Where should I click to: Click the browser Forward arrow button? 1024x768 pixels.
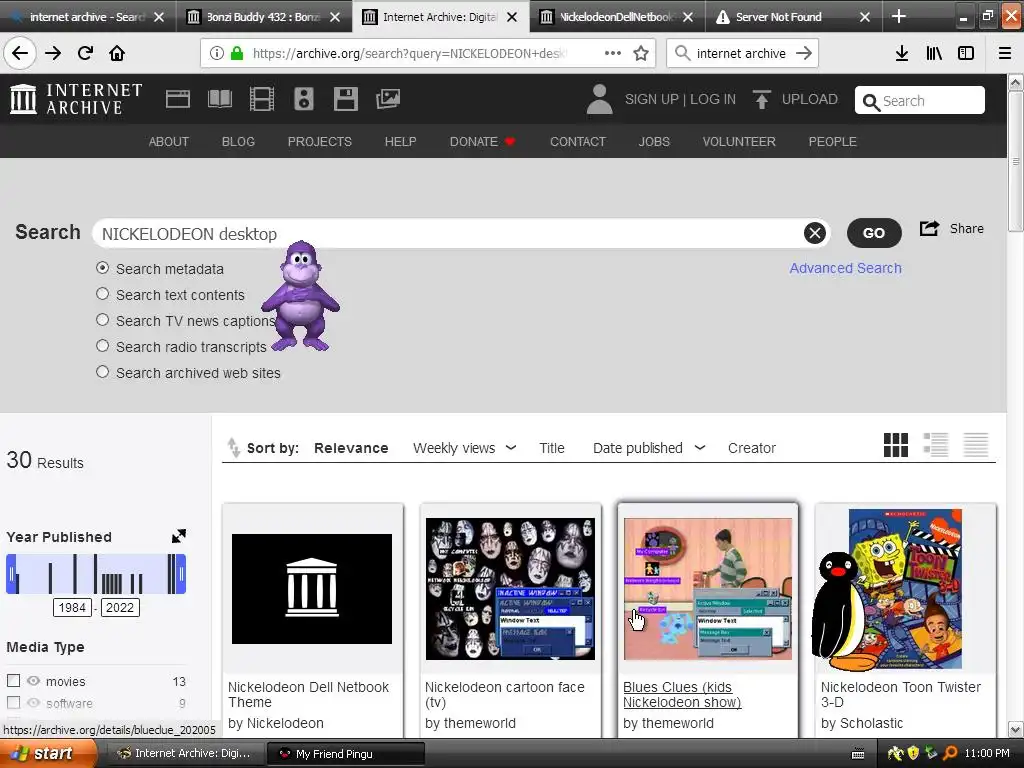click(x=53, y=53)
